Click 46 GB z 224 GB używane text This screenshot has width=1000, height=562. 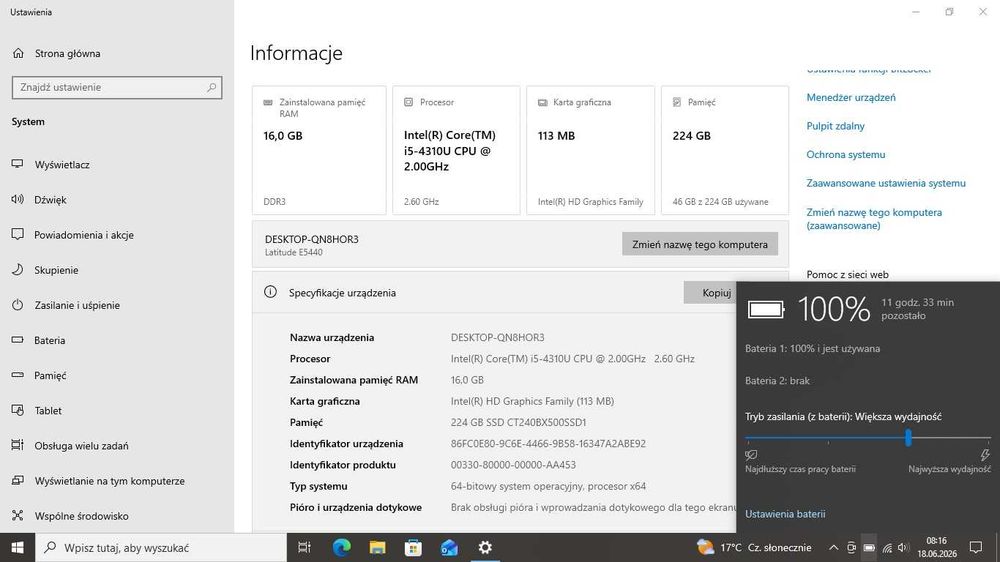(720, 202)
